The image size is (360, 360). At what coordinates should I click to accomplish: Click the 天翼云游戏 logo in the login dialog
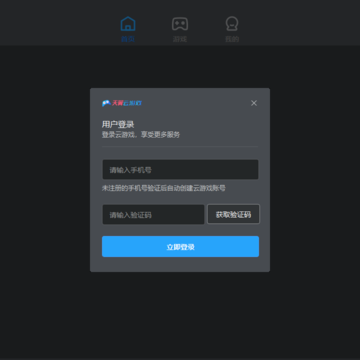pos(122,103)
